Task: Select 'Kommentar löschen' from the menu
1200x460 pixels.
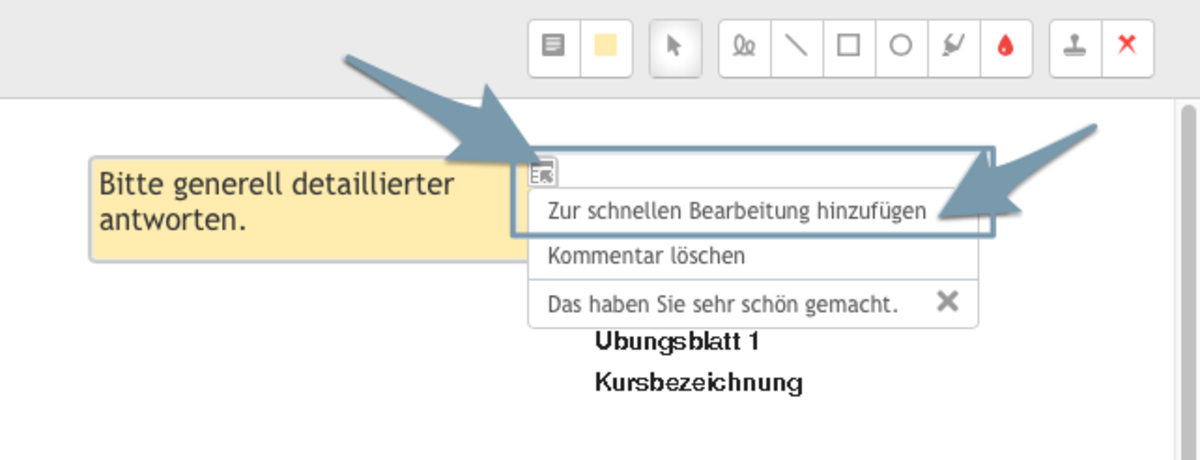Action: (x=646, y=256)
